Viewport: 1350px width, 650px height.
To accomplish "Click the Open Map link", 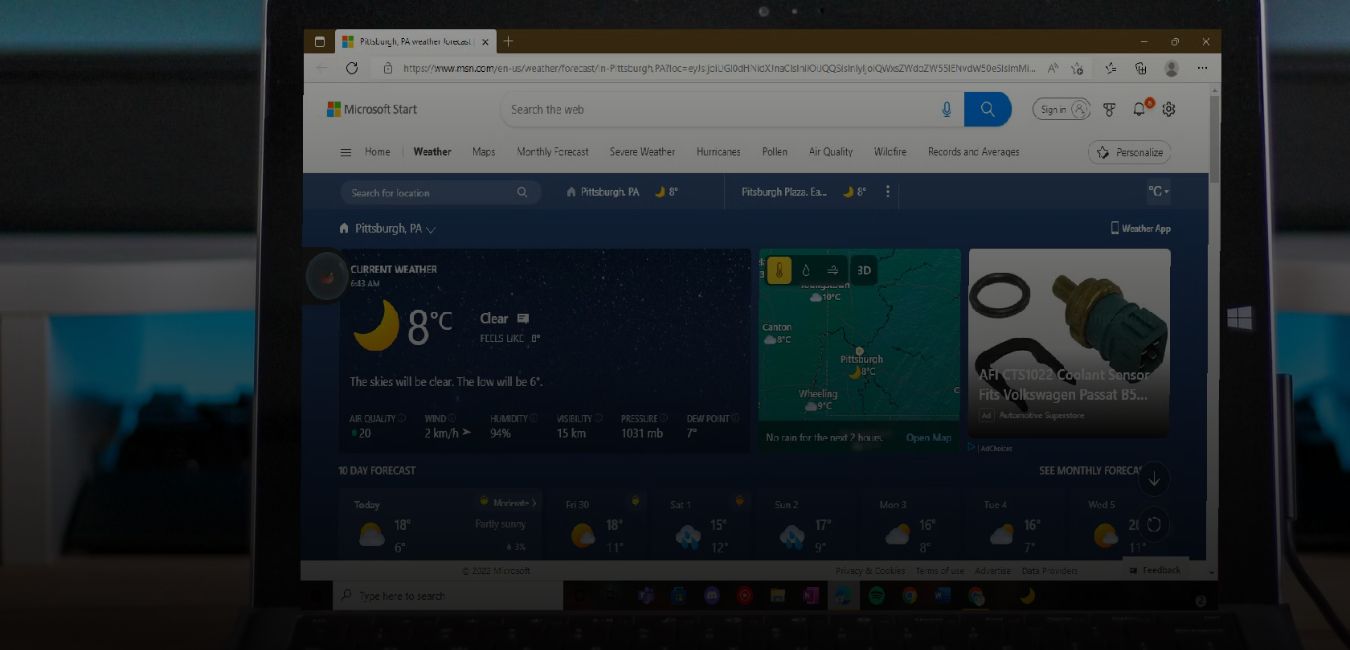I will click(x=929, y=437).
